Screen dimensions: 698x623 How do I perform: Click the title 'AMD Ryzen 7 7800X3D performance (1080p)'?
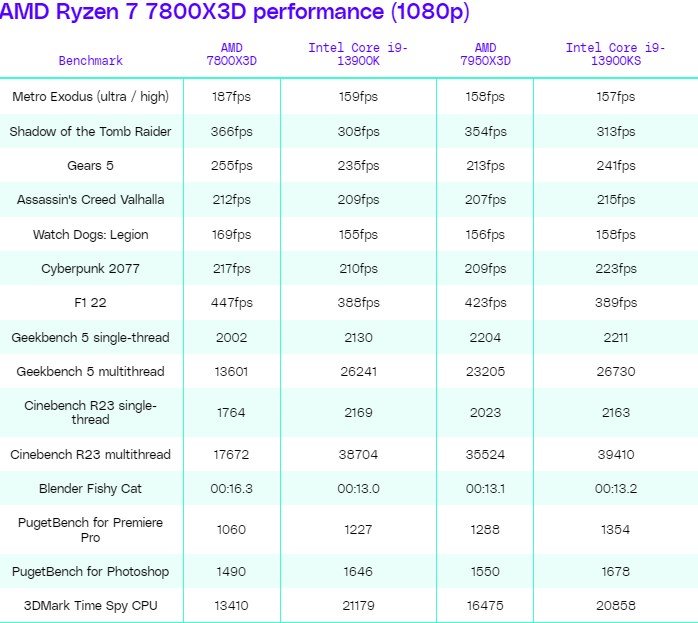[x=235, y=12]
